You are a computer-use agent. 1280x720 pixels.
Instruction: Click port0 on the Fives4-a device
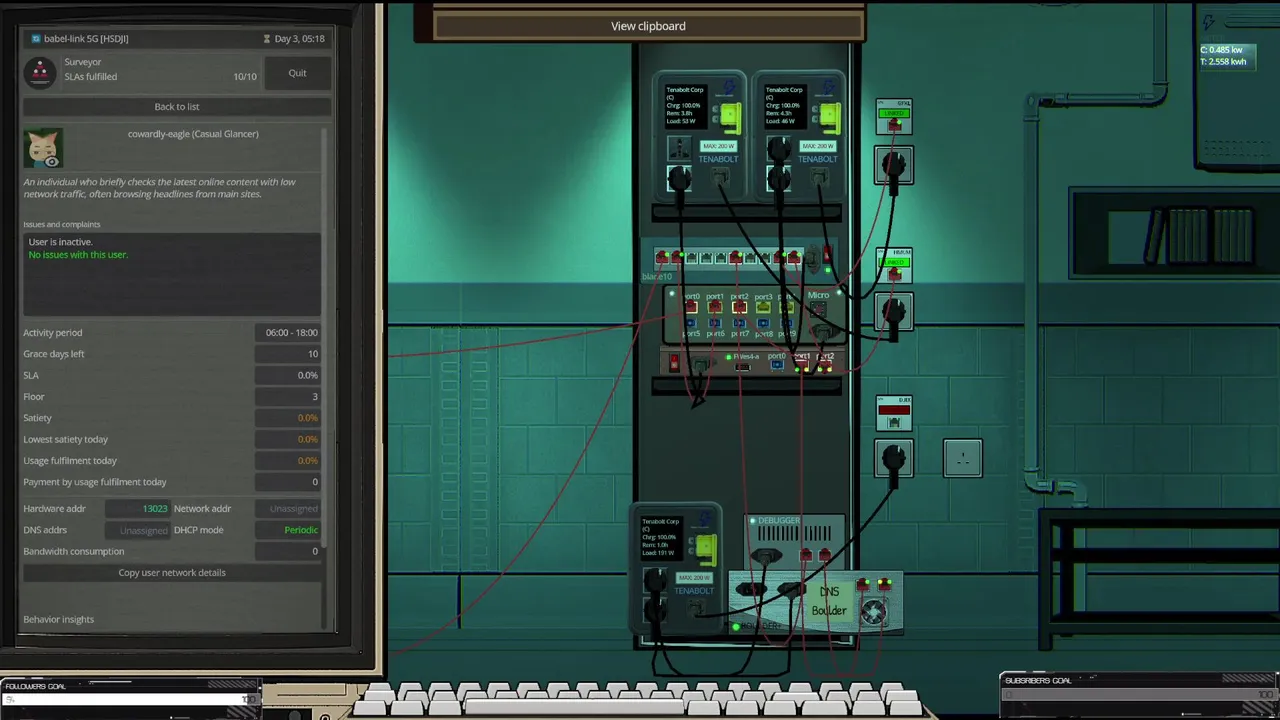pyautogui.click(x=777, y=366)
